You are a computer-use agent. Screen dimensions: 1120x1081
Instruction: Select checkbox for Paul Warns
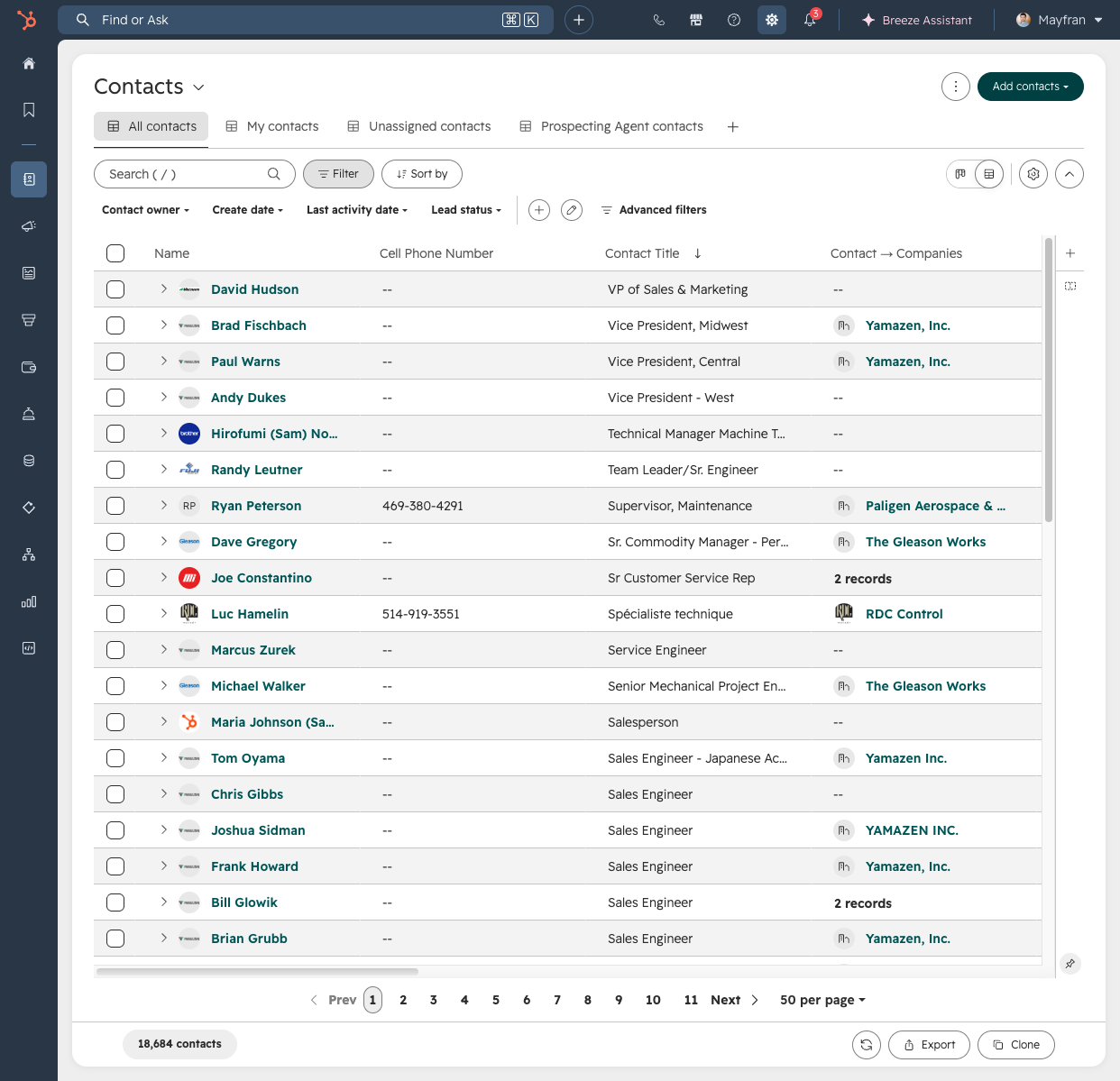coord(115,362)
